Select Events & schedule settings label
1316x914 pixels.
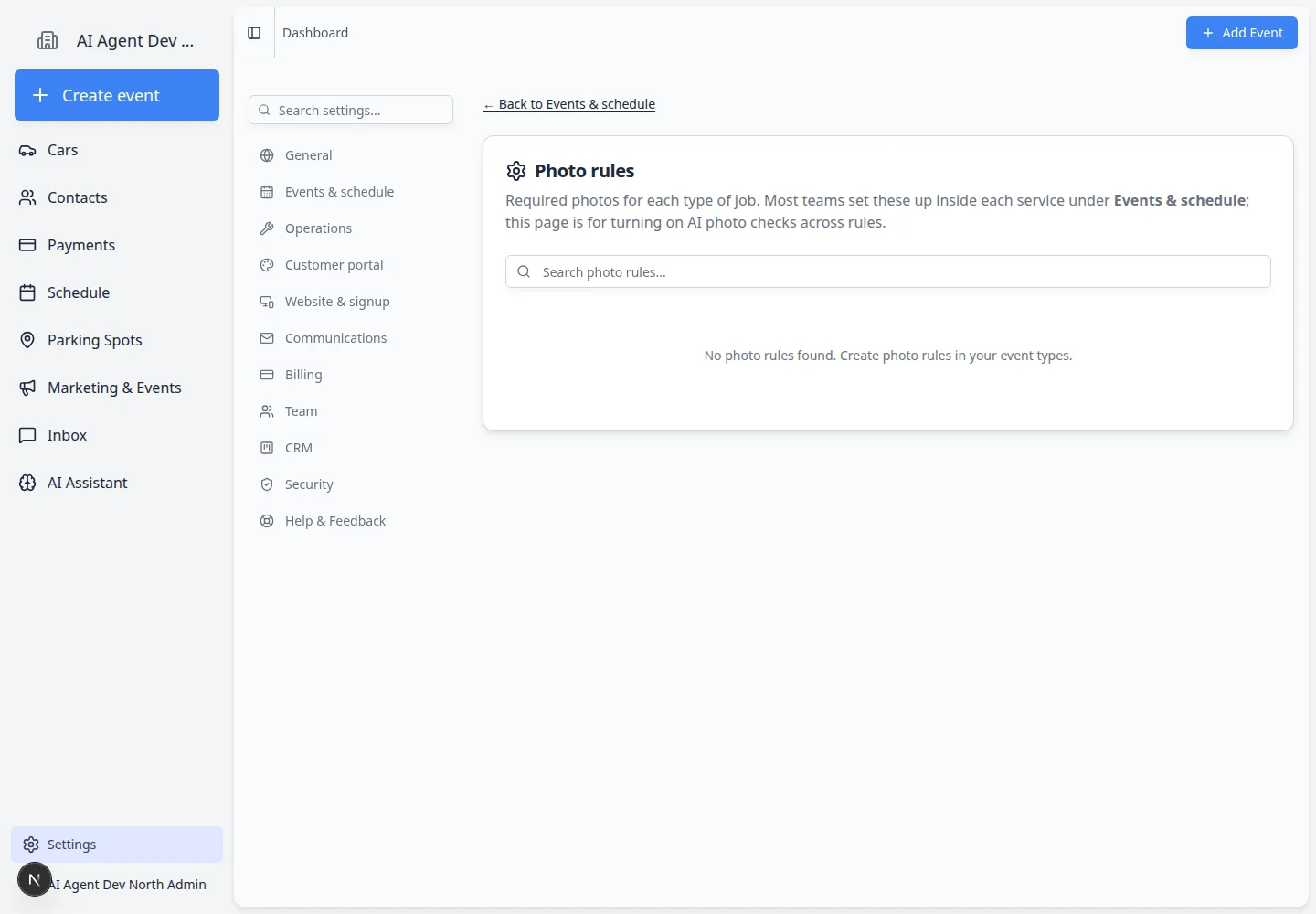[x=339, y=192]
